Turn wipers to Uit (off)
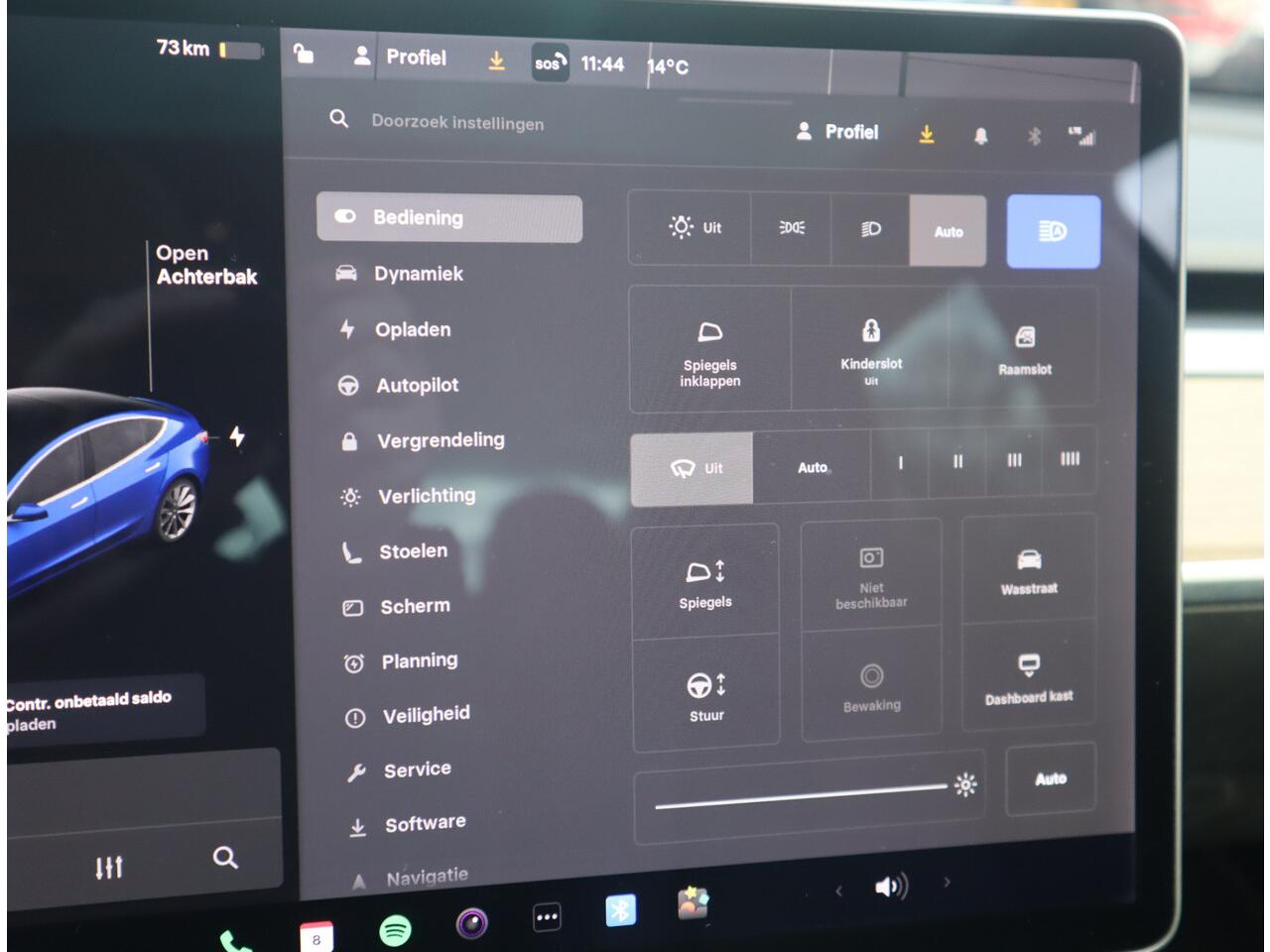The height and width of the screenshot is (952, 1270). [x=692, y=468]
